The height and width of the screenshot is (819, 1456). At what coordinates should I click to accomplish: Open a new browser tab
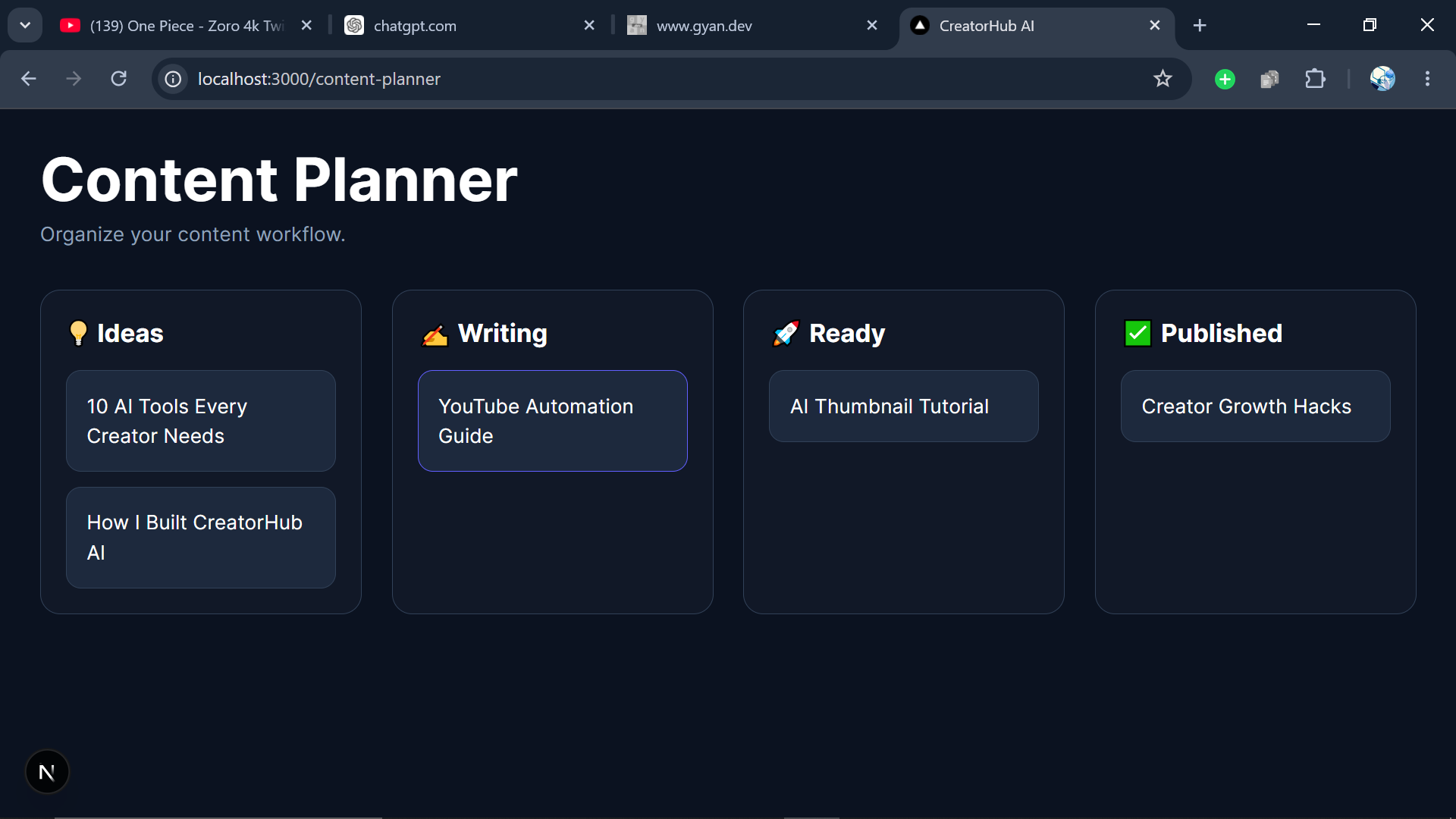[1200, 26]
